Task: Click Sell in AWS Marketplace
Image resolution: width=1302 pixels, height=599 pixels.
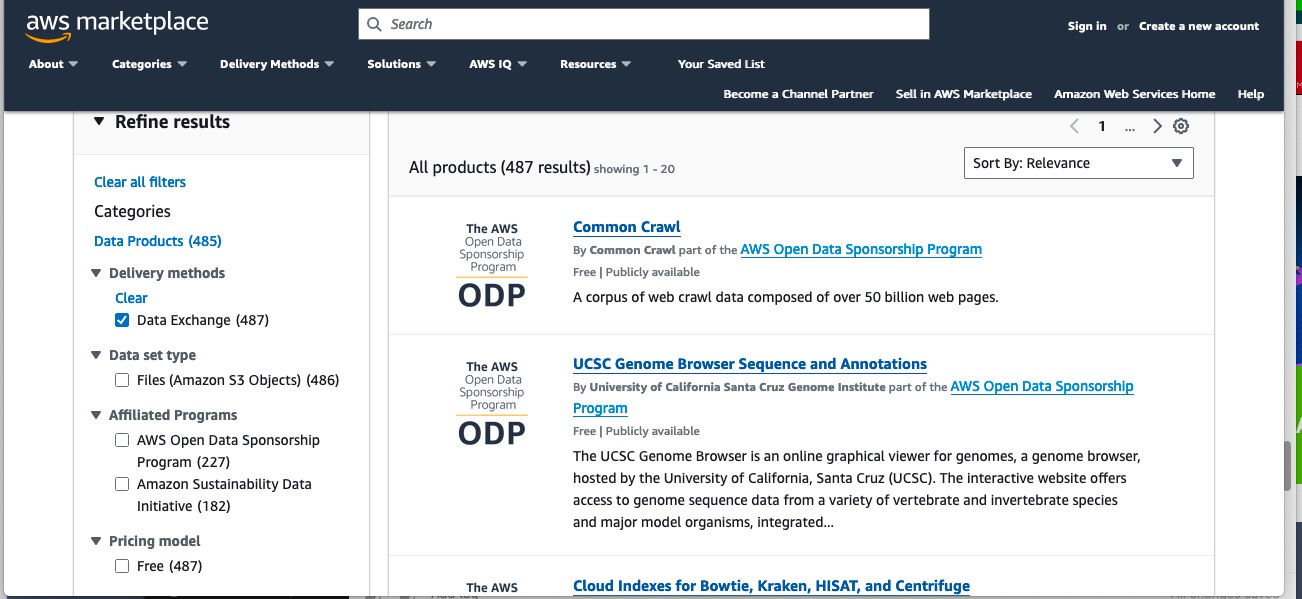Action: [x=961, y=93]
